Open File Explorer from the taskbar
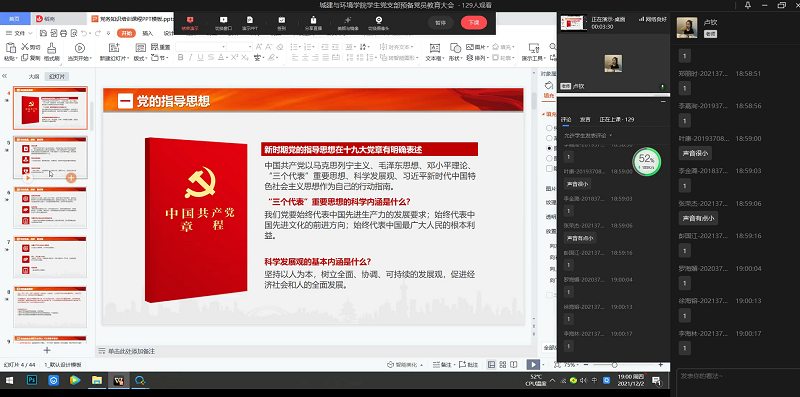 [x=96, y=380]
